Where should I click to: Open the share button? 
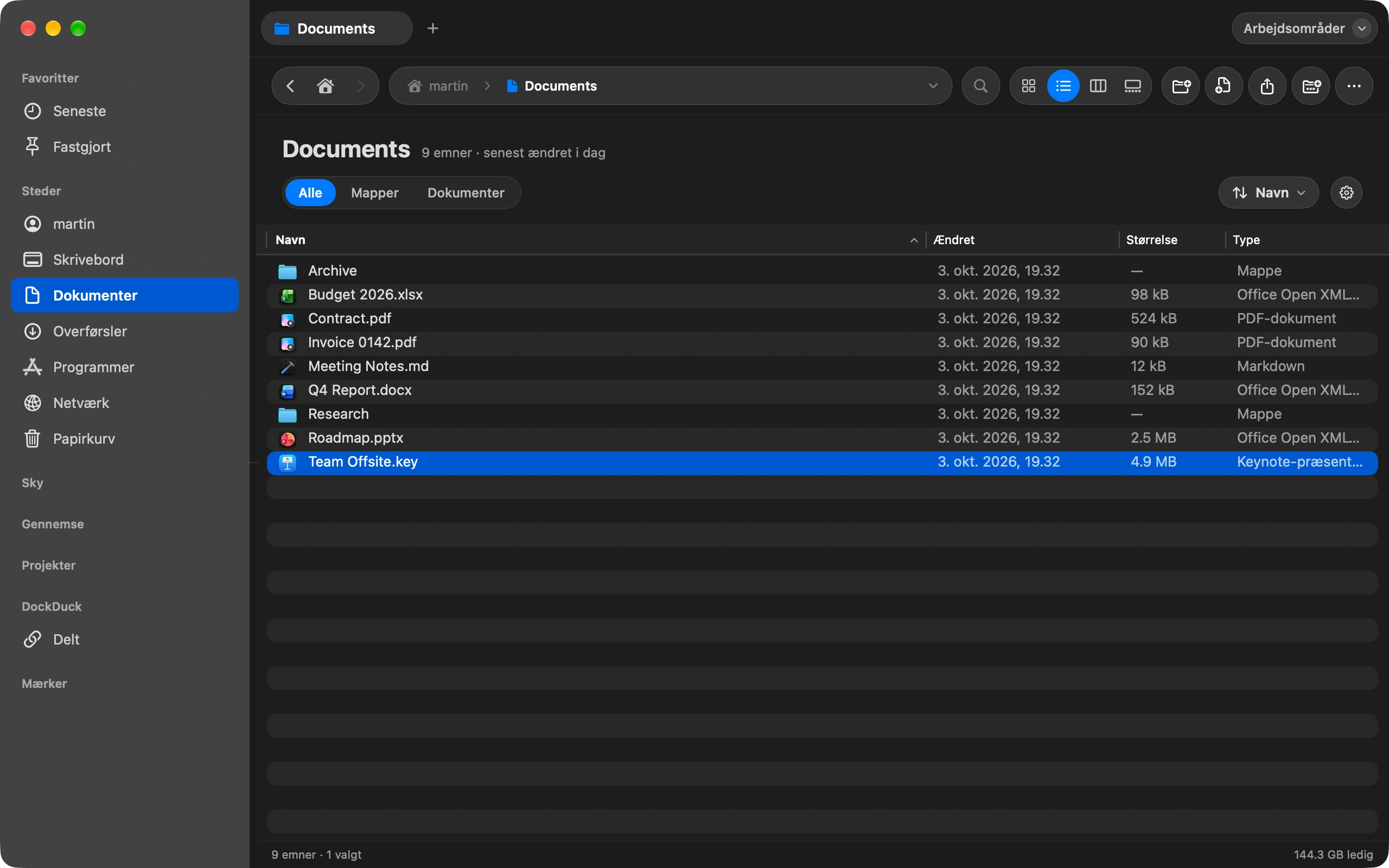coord(1267,86)
